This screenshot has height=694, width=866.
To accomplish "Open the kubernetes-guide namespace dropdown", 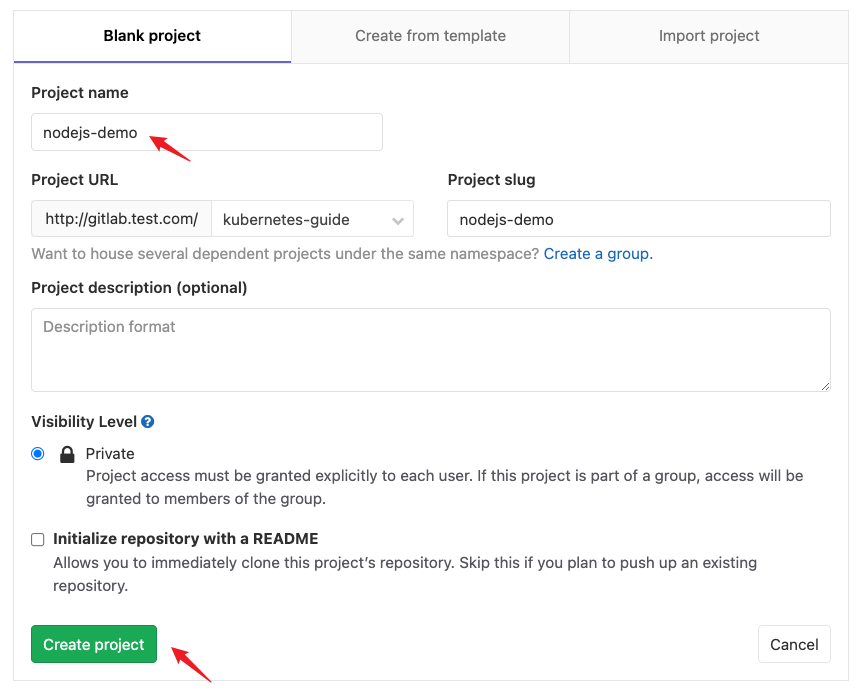I will coord(312,220).
